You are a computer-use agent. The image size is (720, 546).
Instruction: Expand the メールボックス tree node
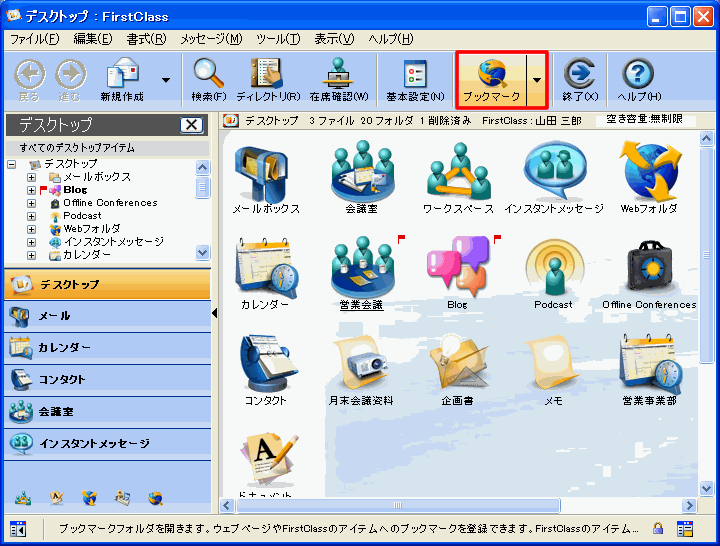(x=32, y=177)
